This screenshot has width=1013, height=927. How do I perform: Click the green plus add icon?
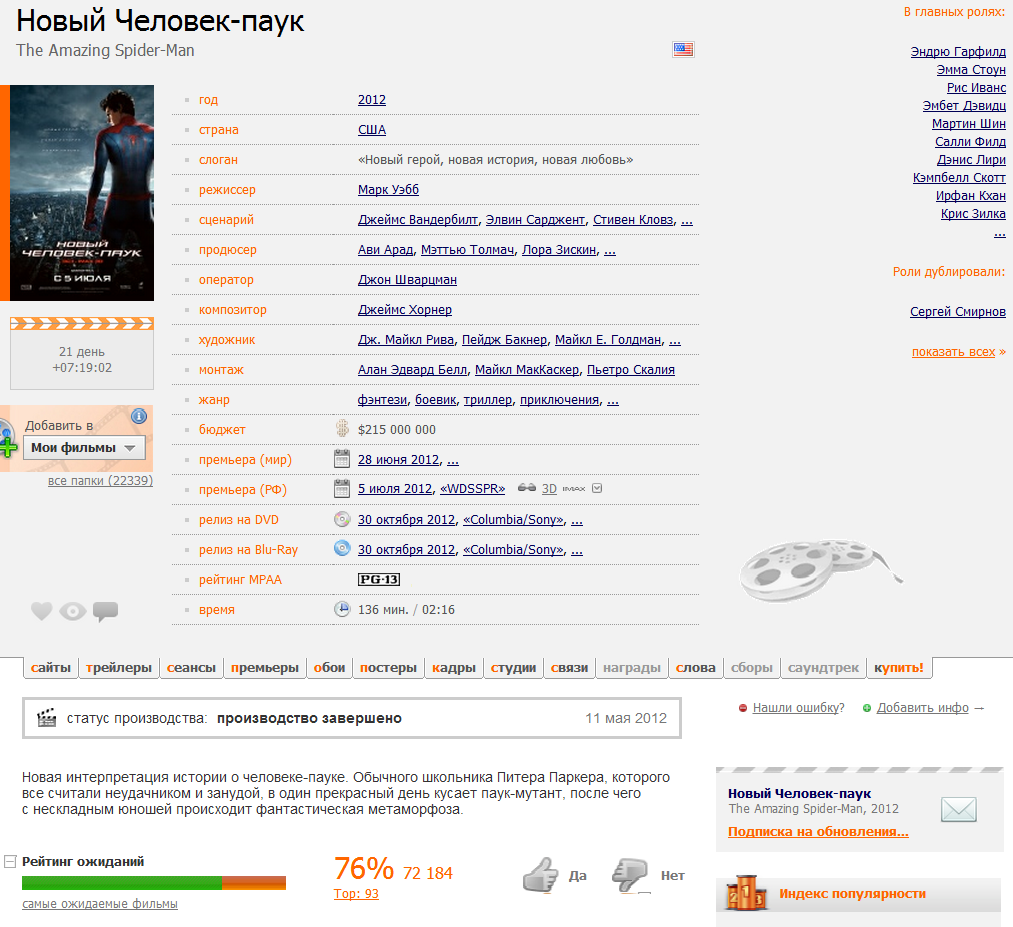click(8, 446)
